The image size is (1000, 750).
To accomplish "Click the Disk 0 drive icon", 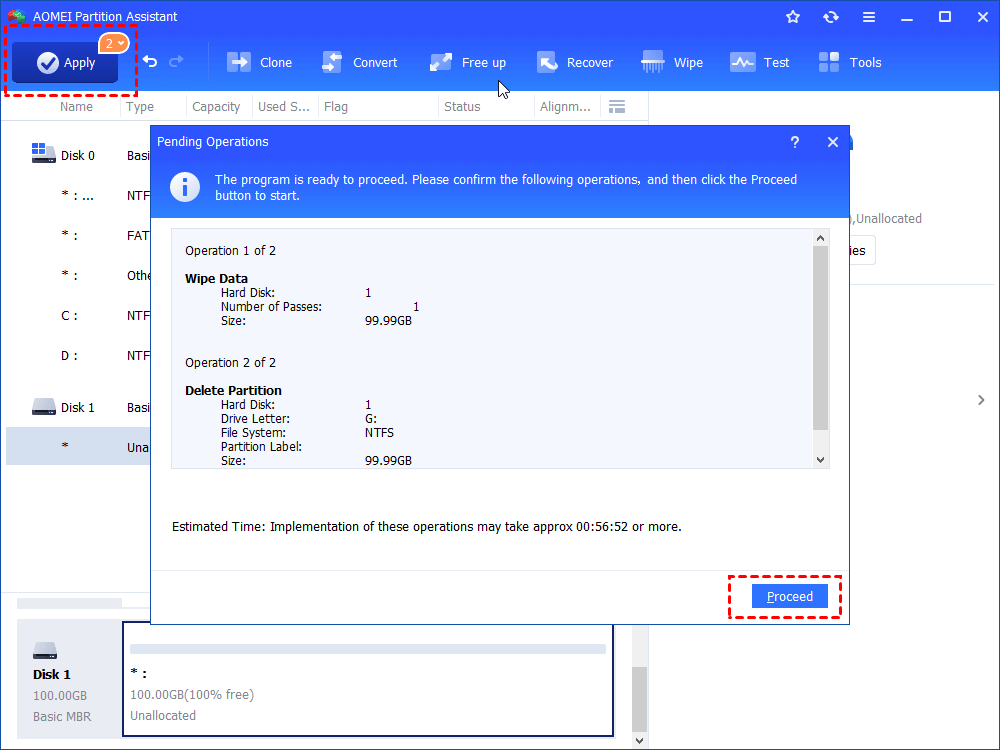I will 43,153.
